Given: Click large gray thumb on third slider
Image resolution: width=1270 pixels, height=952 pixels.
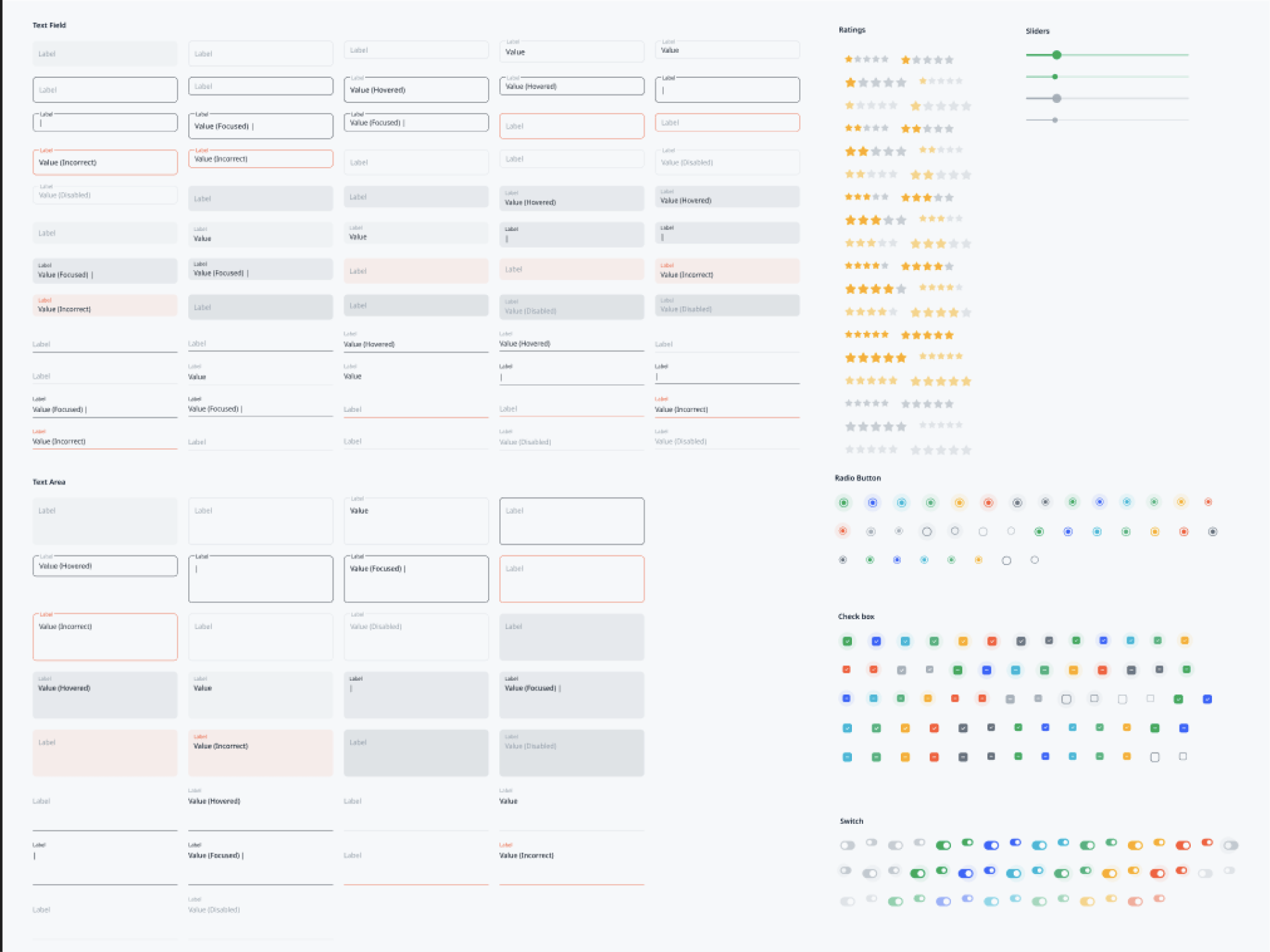Looking at the screenshot, I should 1057,98.
